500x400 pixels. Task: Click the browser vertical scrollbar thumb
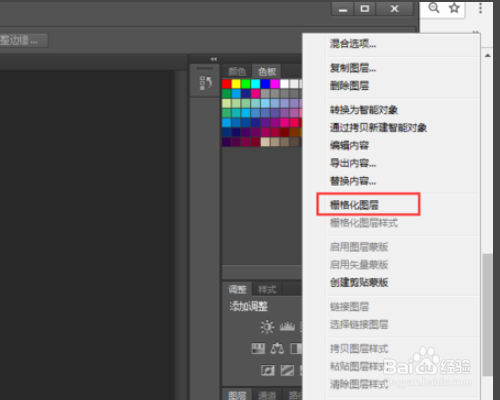pyautogui.click(x=488, y=315)
